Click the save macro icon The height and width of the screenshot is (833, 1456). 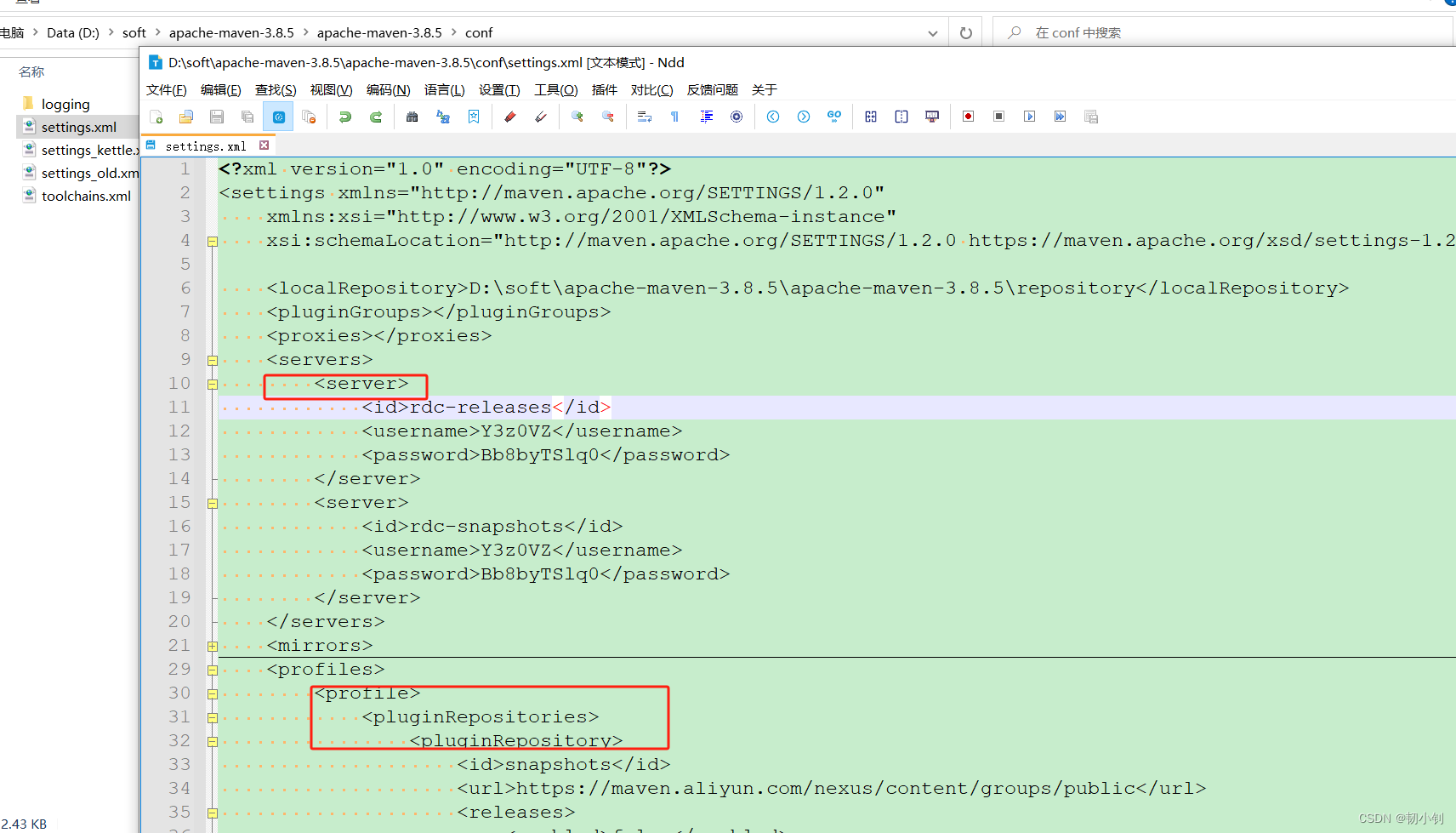(1091, 117)
